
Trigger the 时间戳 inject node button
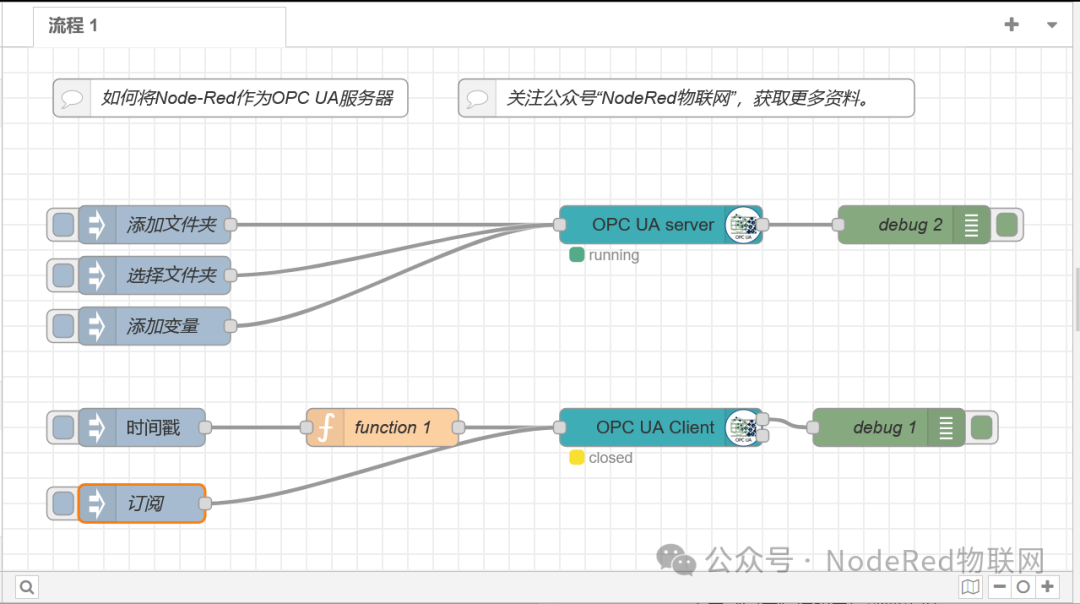point(63,428)
